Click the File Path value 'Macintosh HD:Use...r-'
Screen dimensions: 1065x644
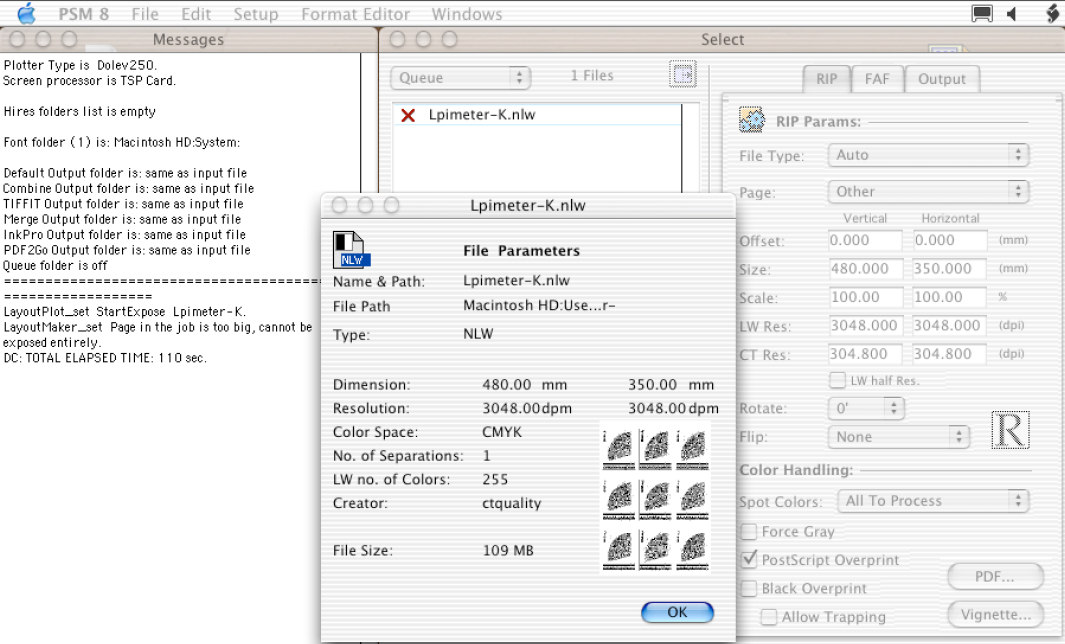pos(539,306)
